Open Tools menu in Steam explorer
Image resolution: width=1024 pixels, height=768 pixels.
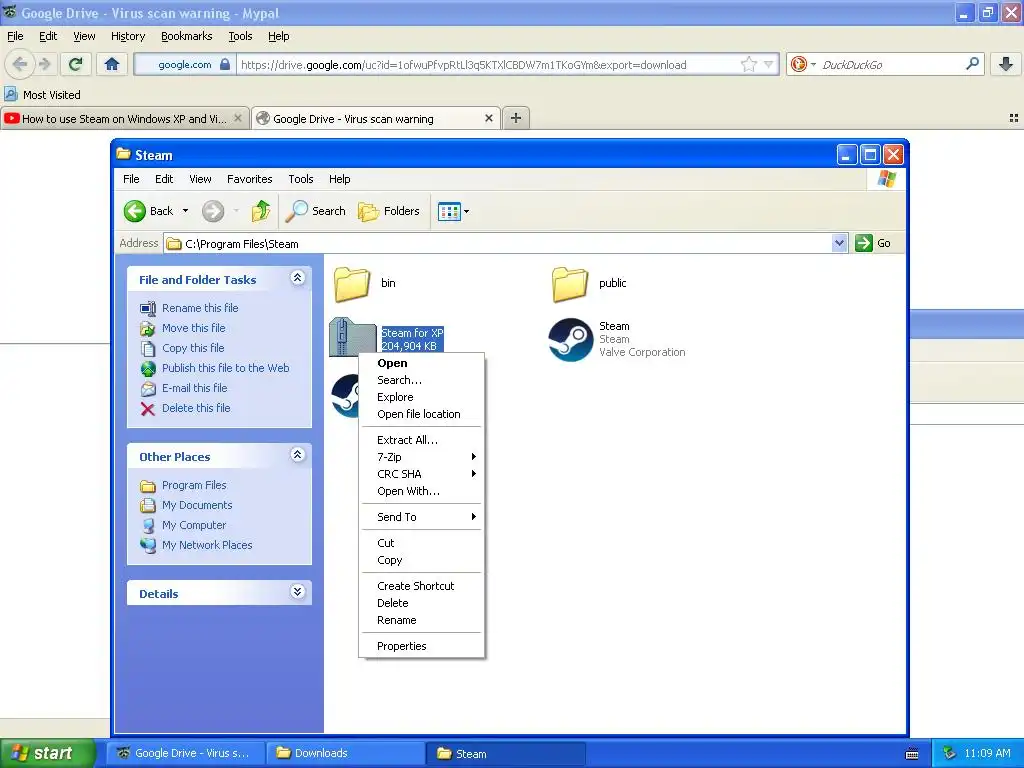(300, 179)
